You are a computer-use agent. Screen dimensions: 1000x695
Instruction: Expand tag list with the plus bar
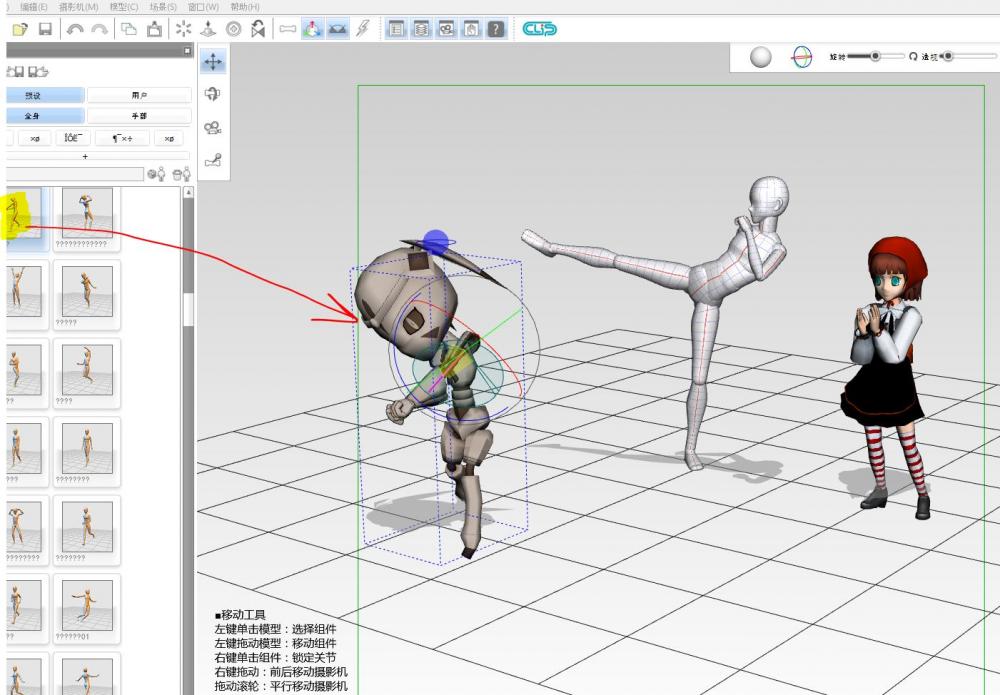click(98, 156)
